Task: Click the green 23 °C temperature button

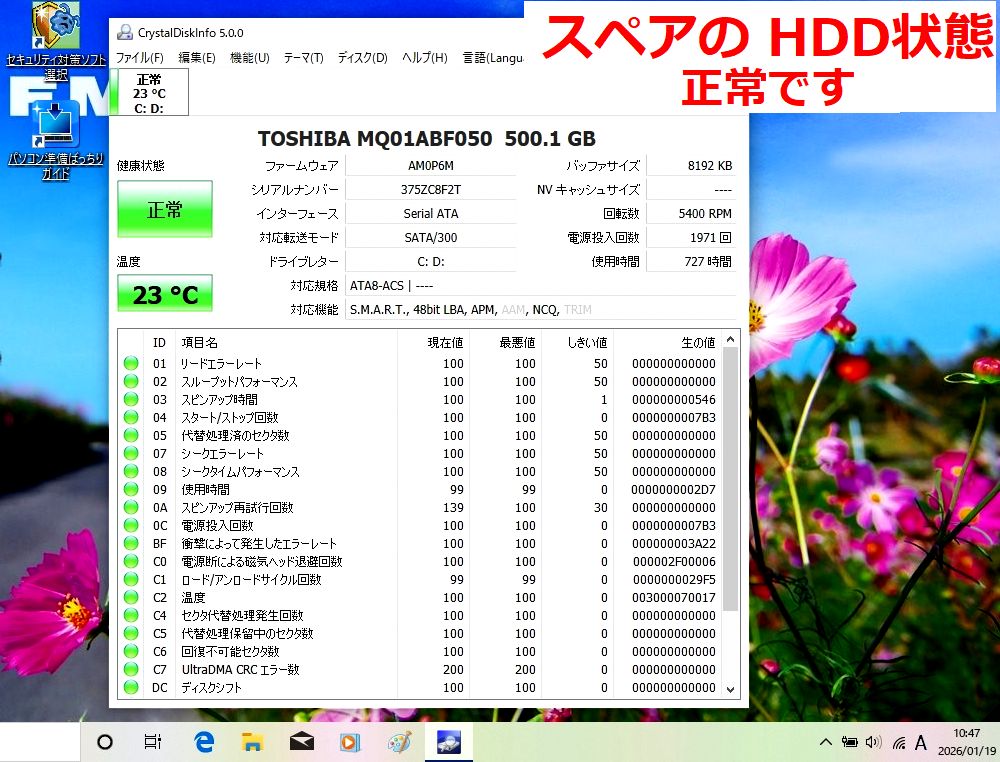Action: pos(165,294)
